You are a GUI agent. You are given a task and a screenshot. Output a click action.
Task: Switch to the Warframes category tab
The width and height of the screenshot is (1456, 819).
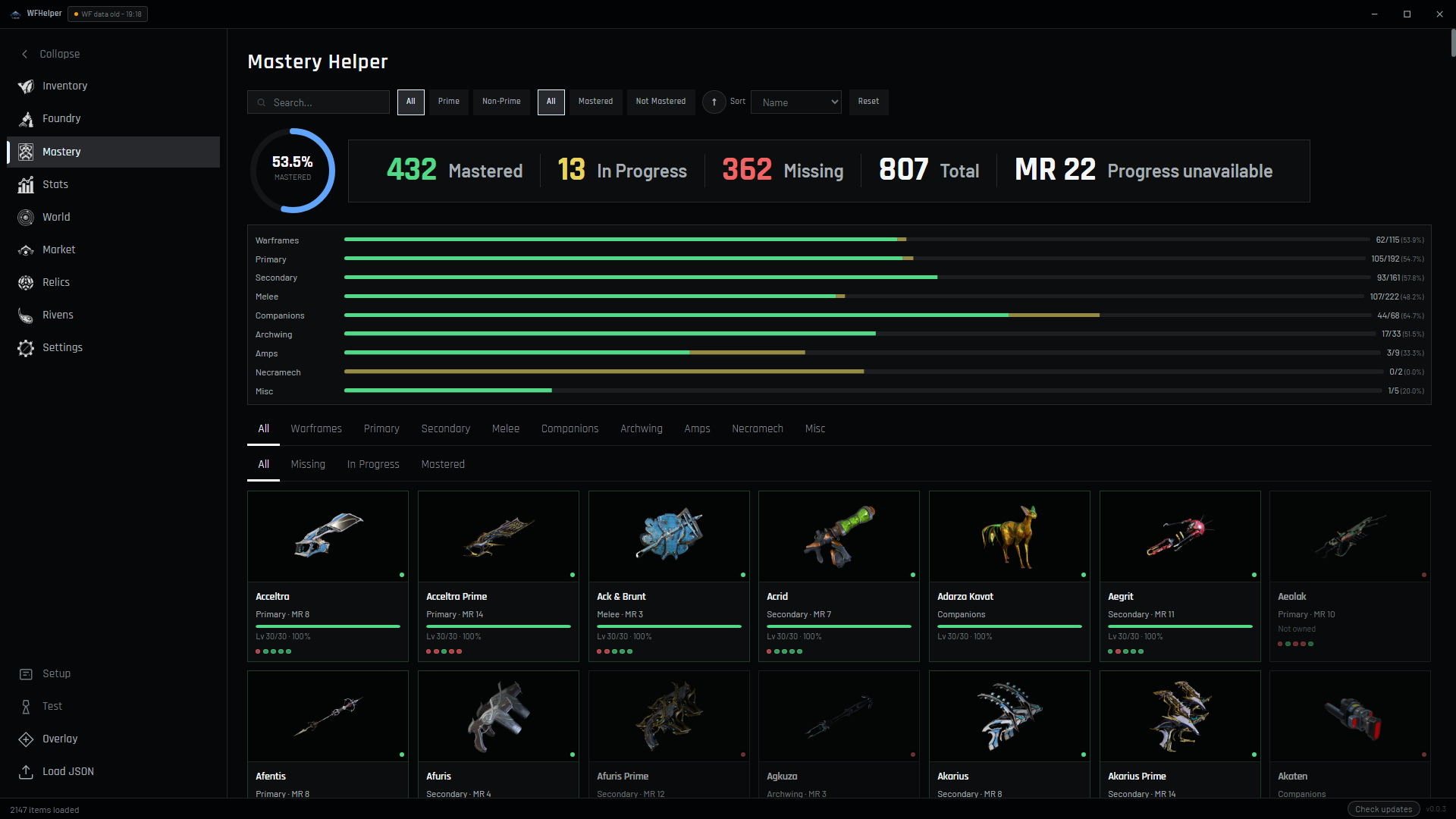(316, 428)
